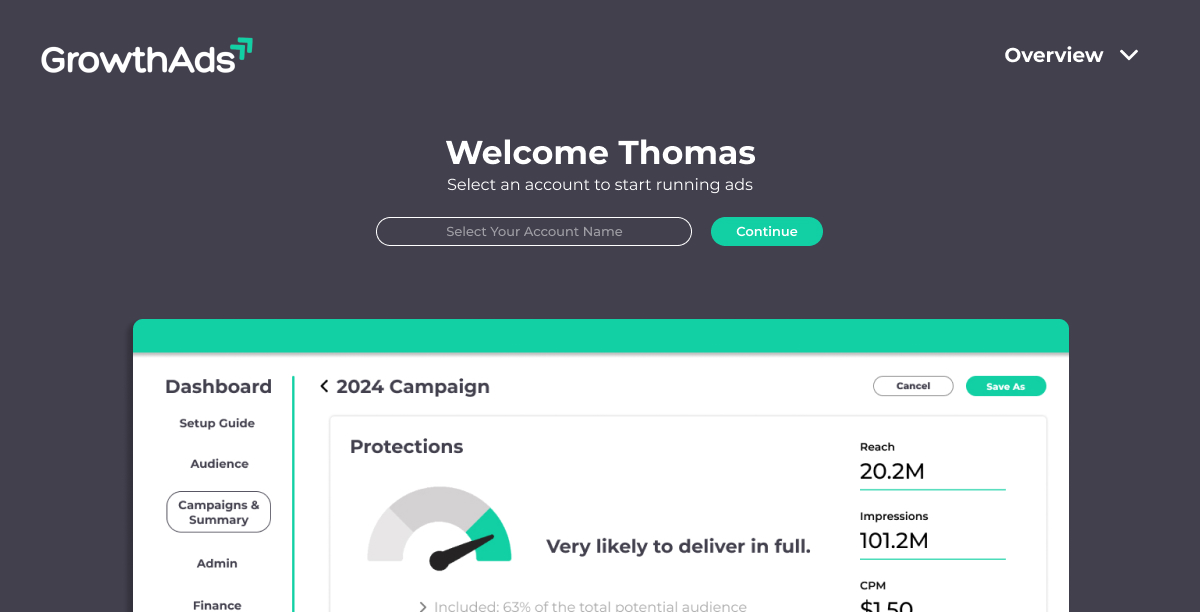Click the GrowthAds logo
This screenshot has height=612, width=1200.
pyautogui.click(x=147, y=56)
